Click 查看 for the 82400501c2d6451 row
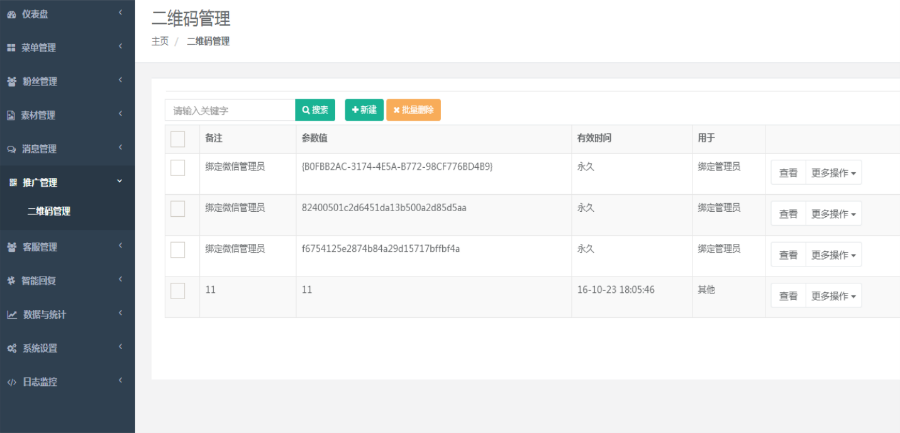 coord(788,214)
